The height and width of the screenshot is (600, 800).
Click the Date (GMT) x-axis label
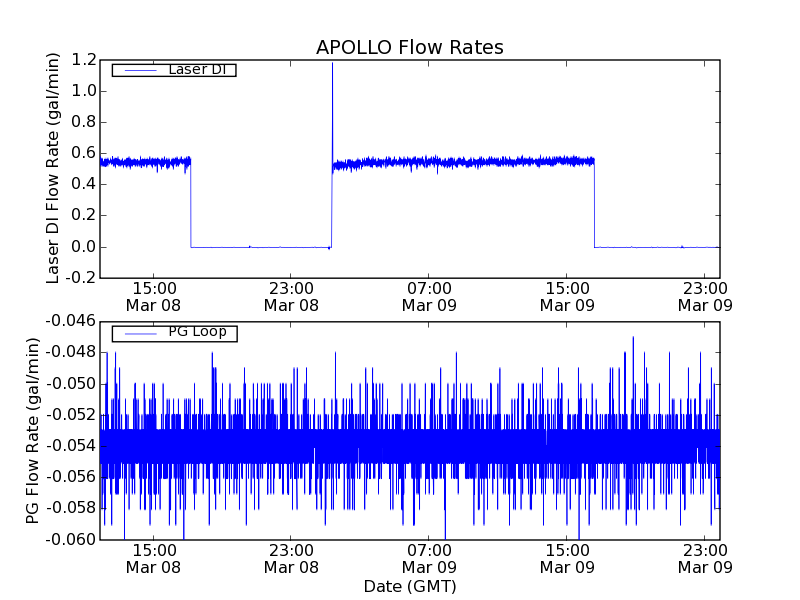[409, 586]
